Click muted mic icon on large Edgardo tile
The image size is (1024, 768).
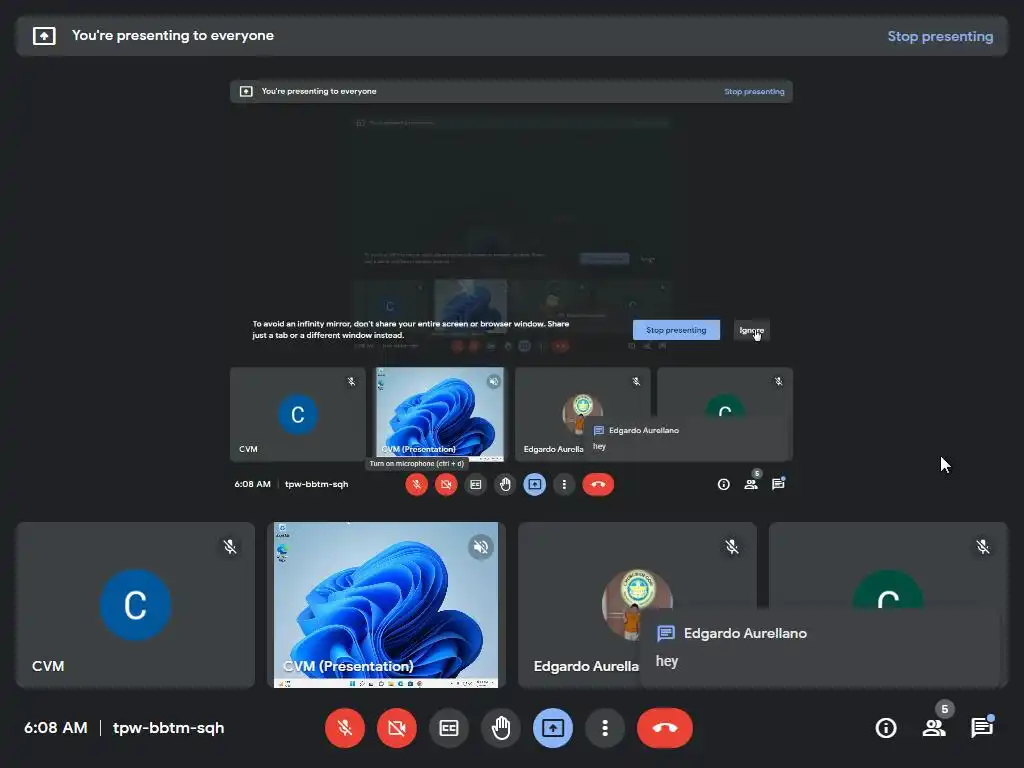(731, 547)
